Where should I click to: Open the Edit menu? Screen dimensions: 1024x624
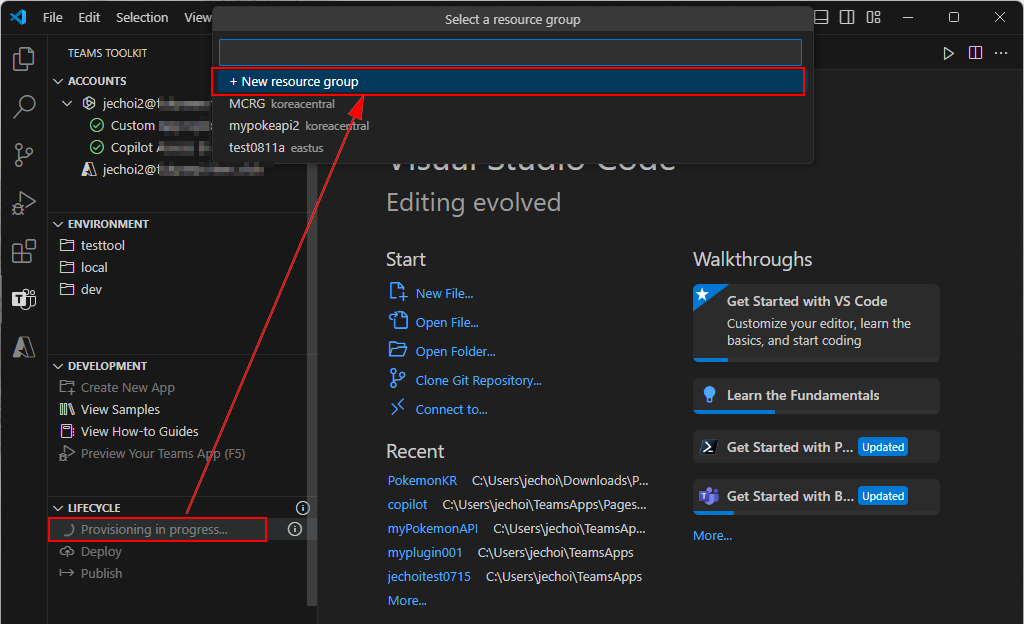pos(89,18)
